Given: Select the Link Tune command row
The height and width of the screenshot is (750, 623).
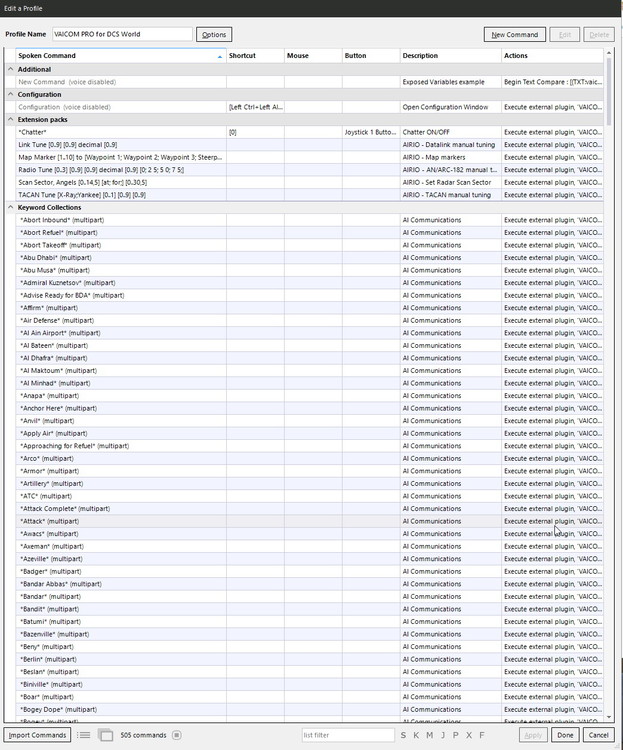Looking at the screenshot, I should coord(310,144).
